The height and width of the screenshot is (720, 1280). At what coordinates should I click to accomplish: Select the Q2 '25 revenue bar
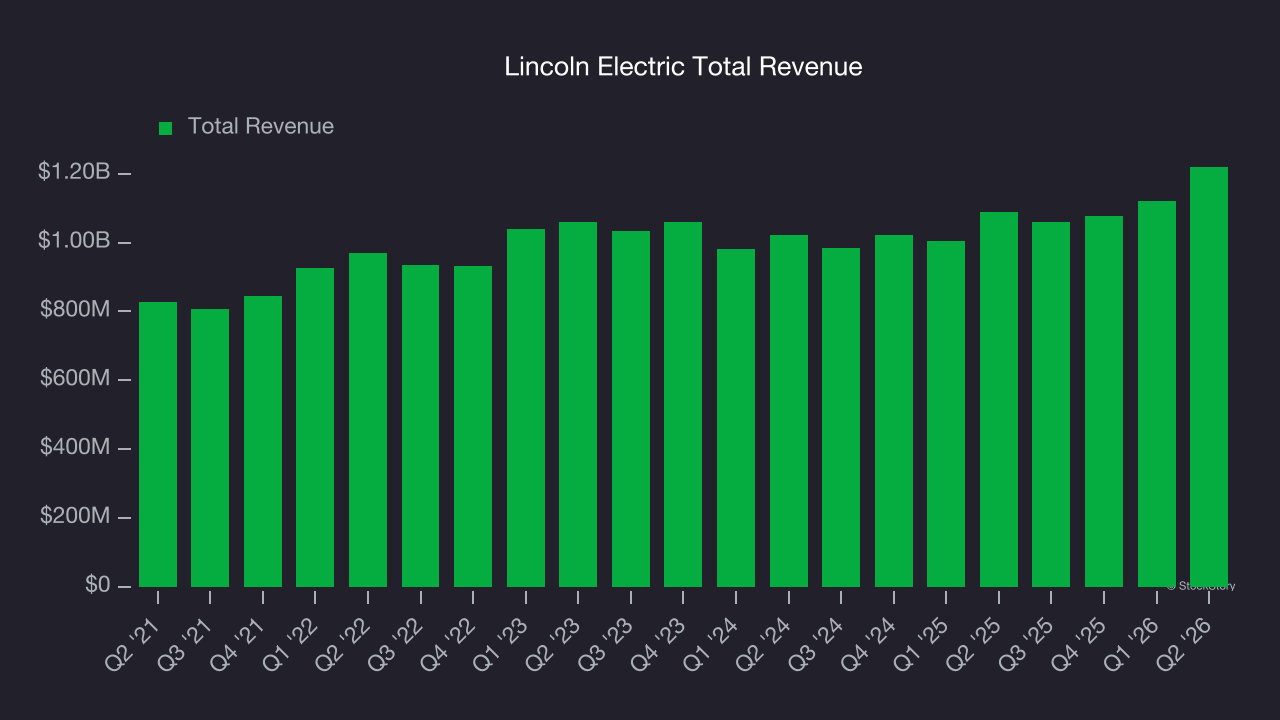pyautogui.click(x=999, y=399)
